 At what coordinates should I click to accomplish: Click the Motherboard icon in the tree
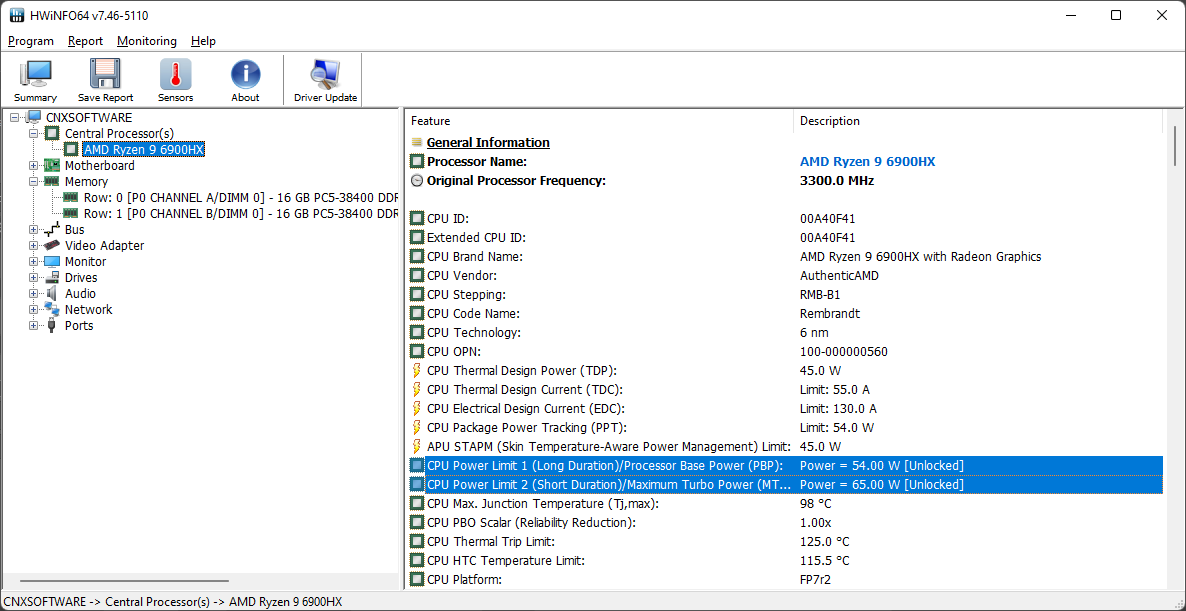pos(52,166)
